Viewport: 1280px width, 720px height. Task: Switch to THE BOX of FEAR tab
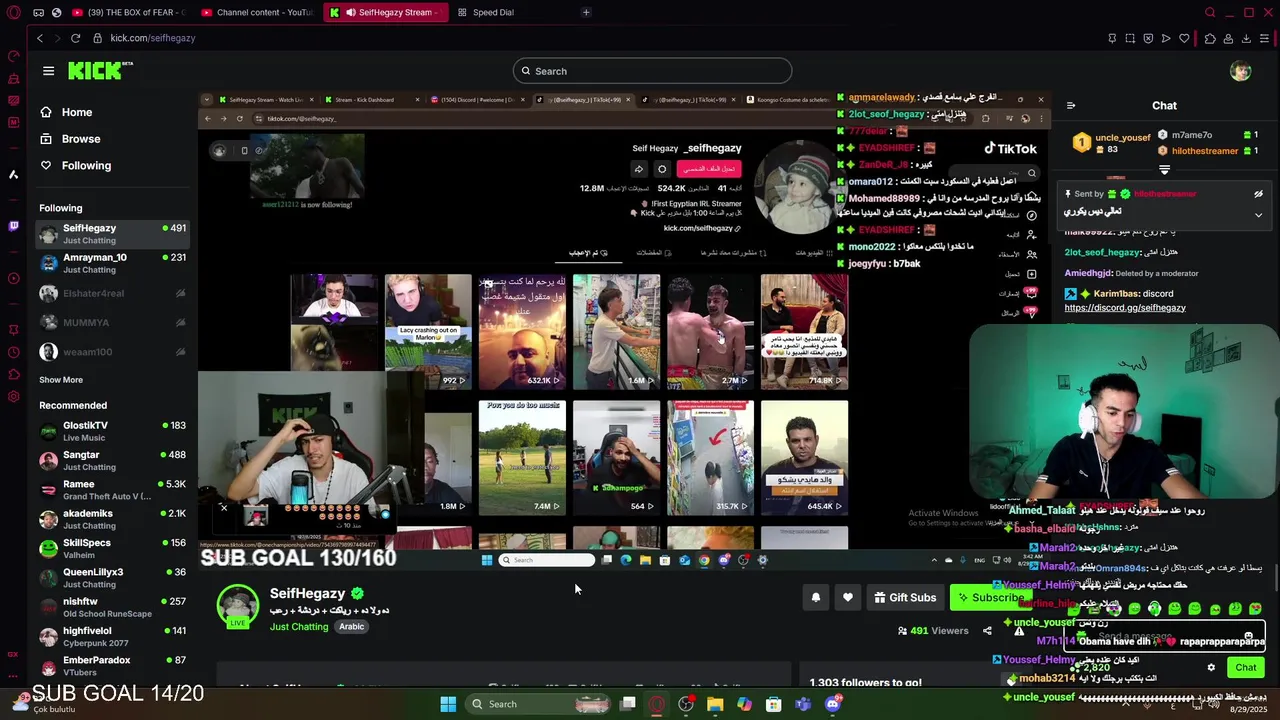click(129, 12)
